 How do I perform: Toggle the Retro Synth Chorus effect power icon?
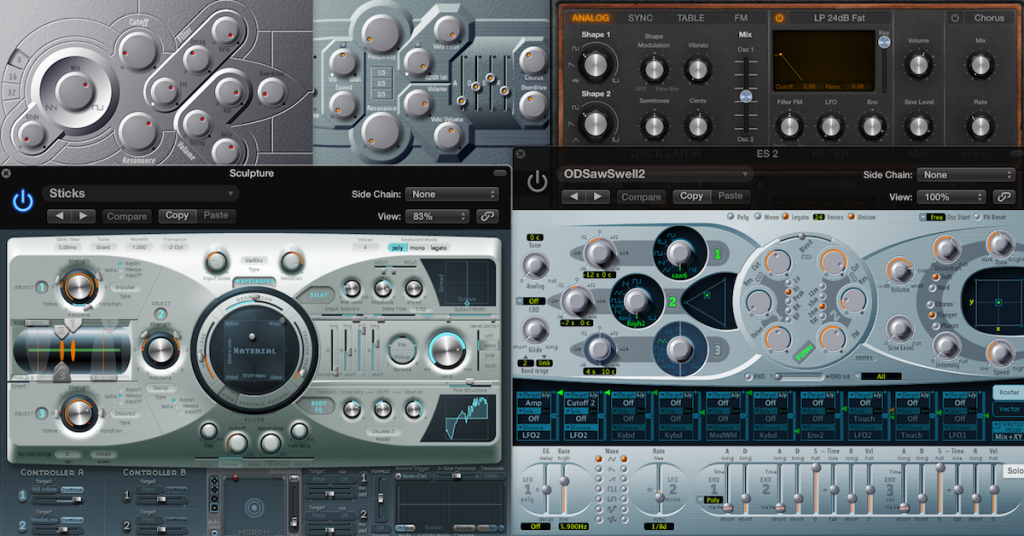[x=955, y=18]
